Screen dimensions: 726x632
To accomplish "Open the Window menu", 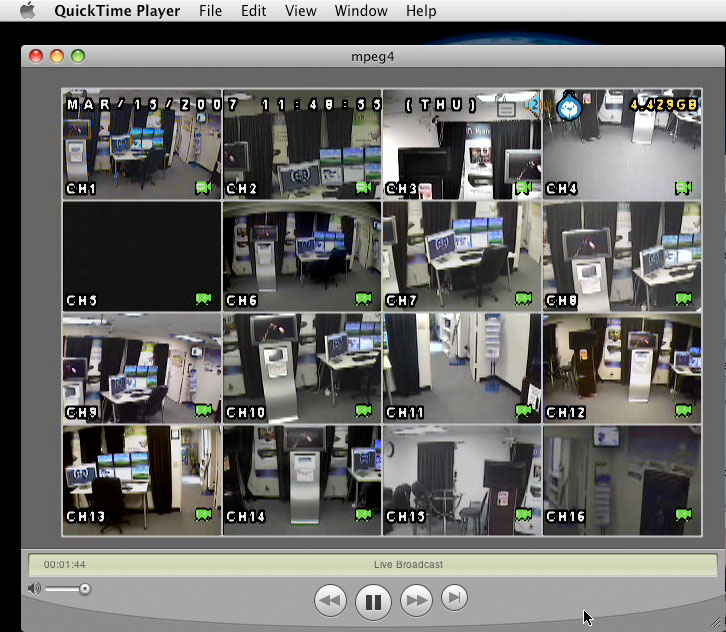I will pyautogui.click(x=361, y=11).
